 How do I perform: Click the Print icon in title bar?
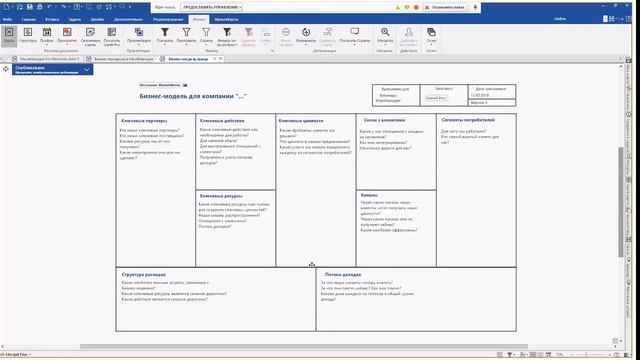tap(40, 7)
